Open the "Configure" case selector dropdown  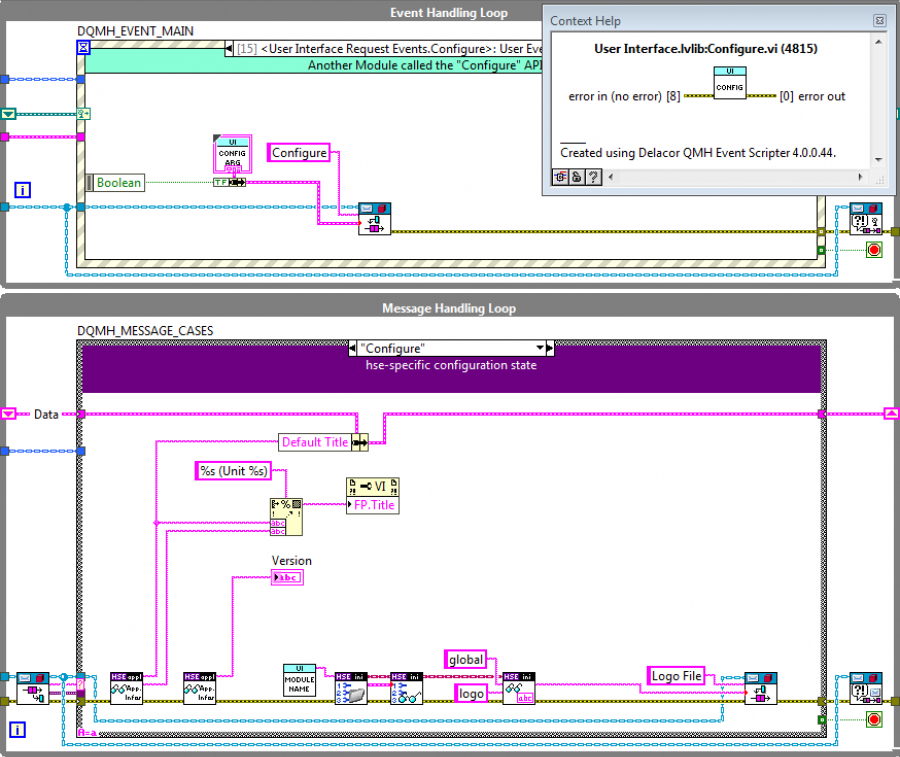pyautogui.click(x=540, y=348)
